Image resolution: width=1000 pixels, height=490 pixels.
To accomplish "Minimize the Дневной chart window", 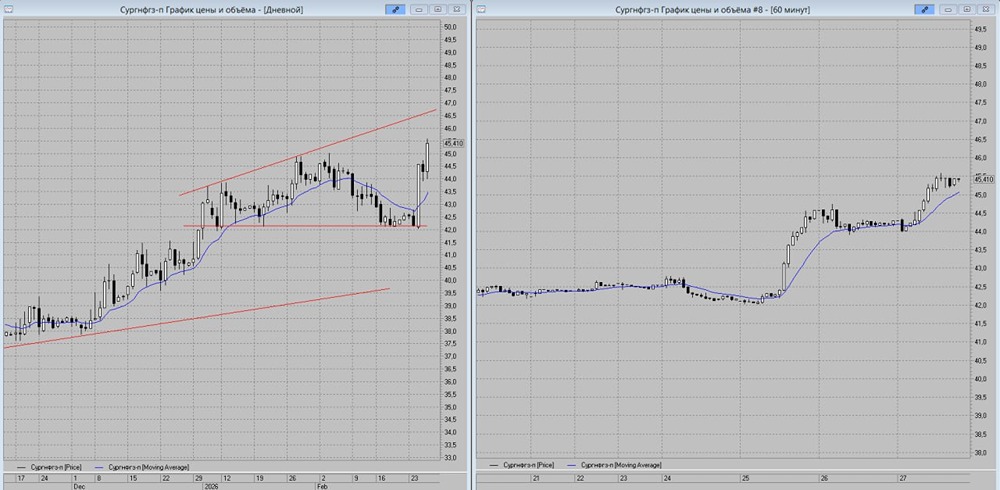I will click(x=420, y=9).
